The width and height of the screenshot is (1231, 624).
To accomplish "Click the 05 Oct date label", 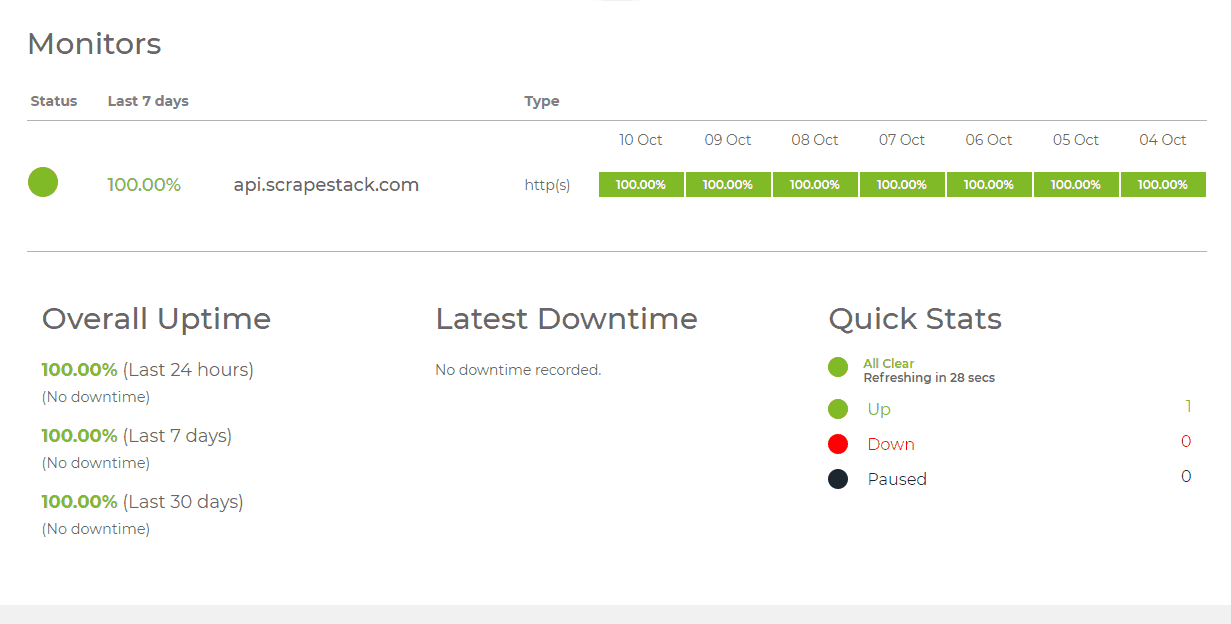I will click(1075, 139).
